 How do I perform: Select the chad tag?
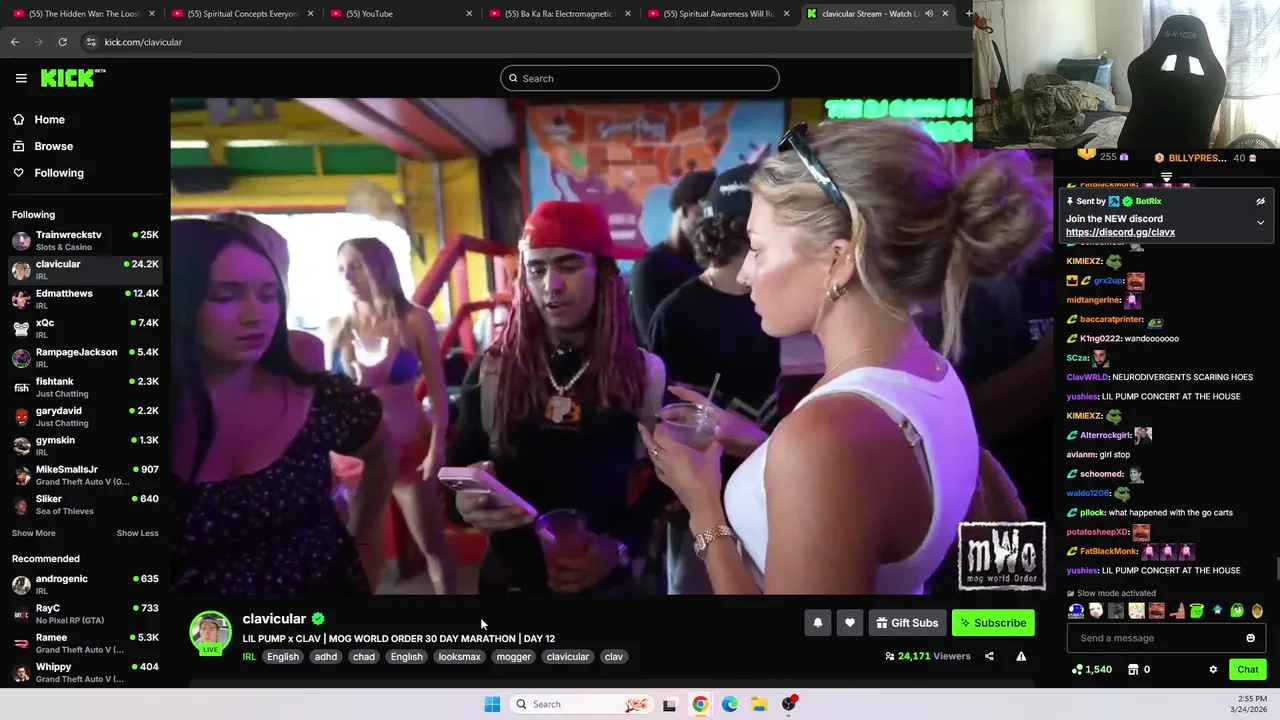coord(364,657)
